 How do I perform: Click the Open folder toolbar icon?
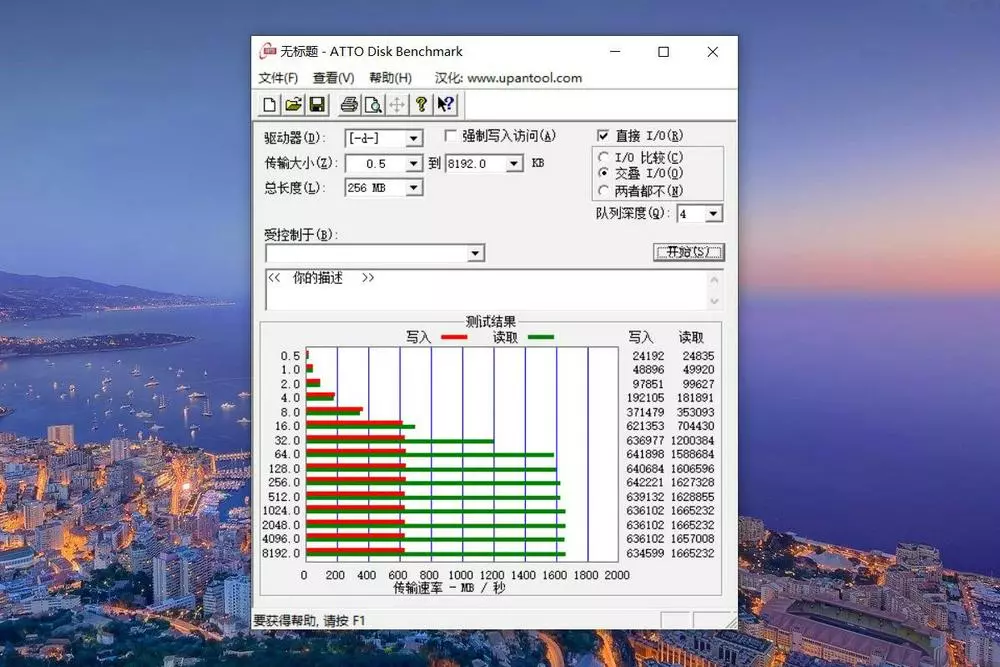(x=293, y=105)
